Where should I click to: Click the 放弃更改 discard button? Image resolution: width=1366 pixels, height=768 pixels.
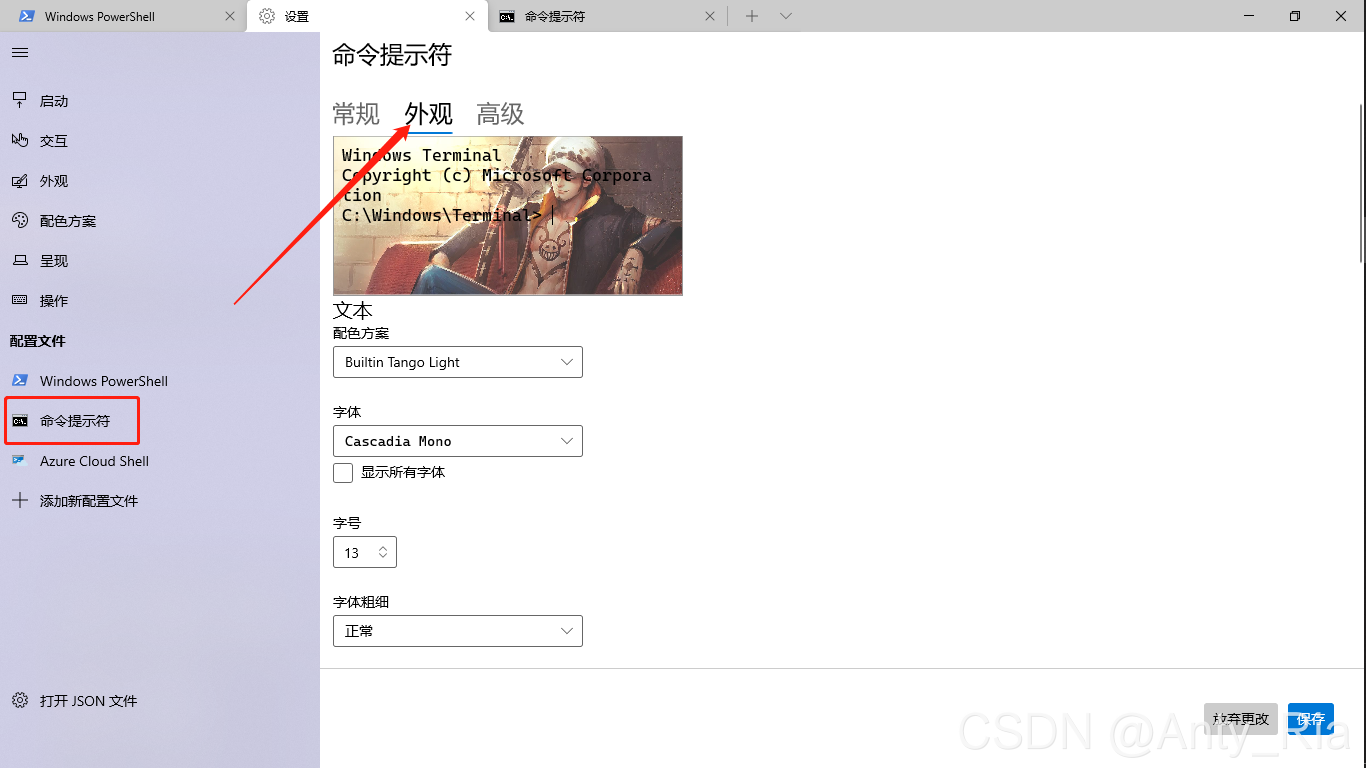(x=1241, y=718)
